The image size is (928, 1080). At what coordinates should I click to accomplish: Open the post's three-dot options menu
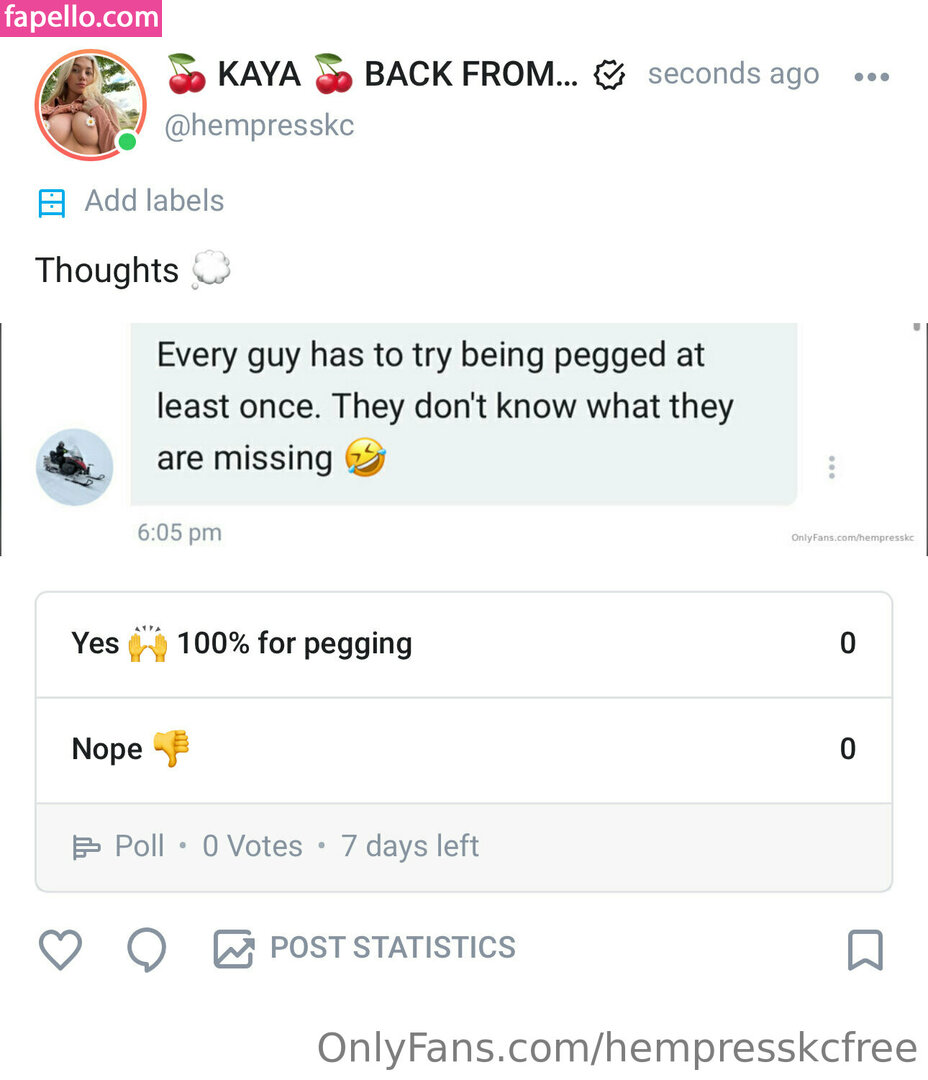click(x=871, y=77)
